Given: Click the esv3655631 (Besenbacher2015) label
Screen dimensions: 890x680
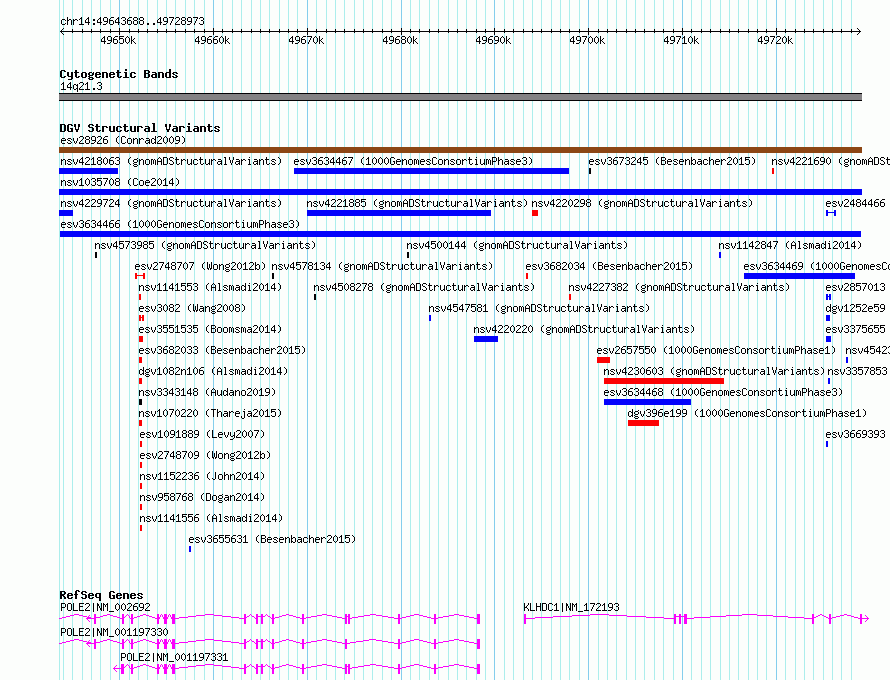Looking at the screenshot, I should point(272,539).
